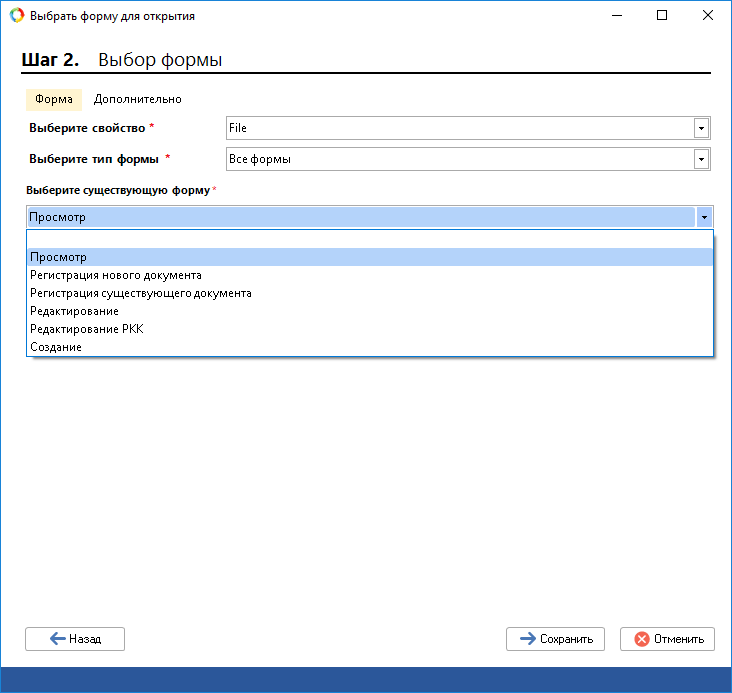Screen dimensions: 732x693
Task: Open the Выберите тип формы dropdown arrow
Action: coord(702,159)
